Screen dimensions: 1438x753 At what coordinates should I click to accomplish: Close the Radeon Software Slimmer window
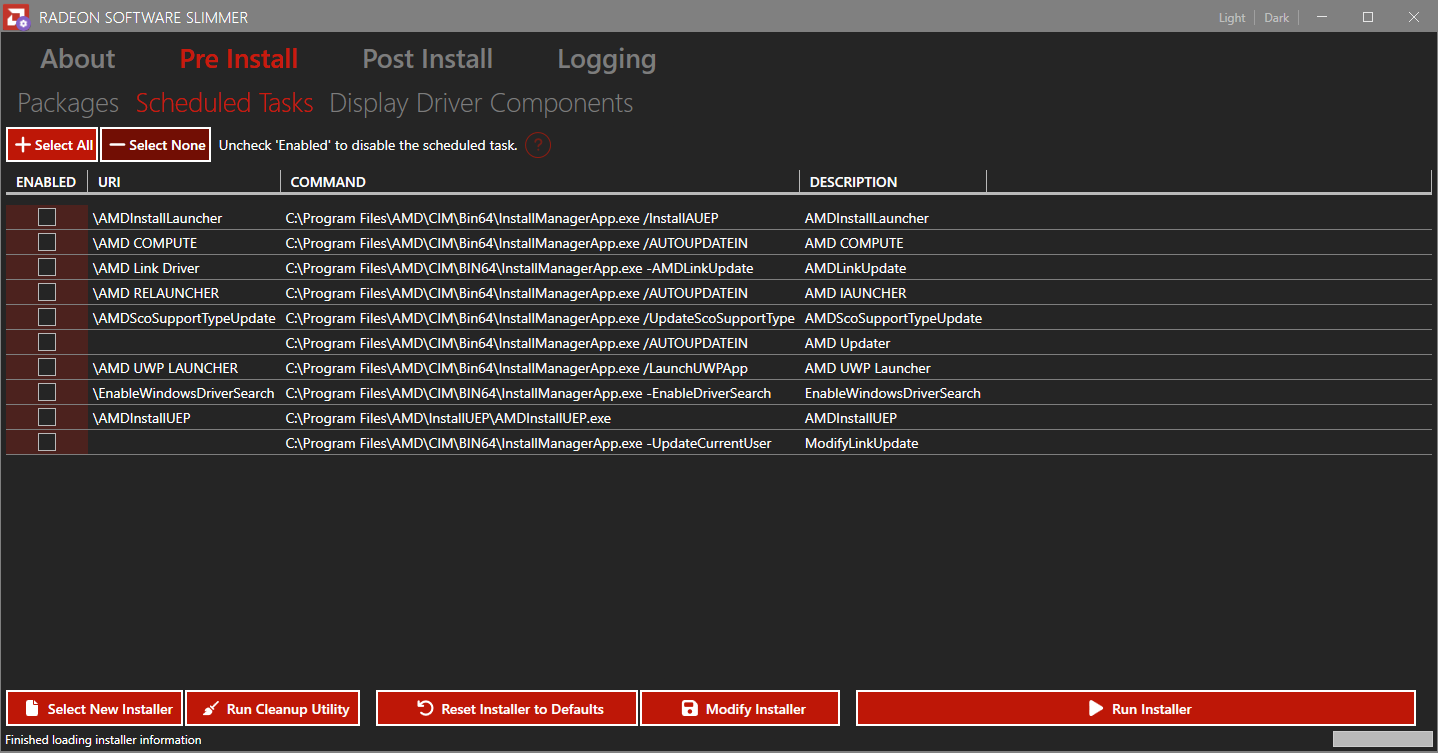pos(1413,17)
